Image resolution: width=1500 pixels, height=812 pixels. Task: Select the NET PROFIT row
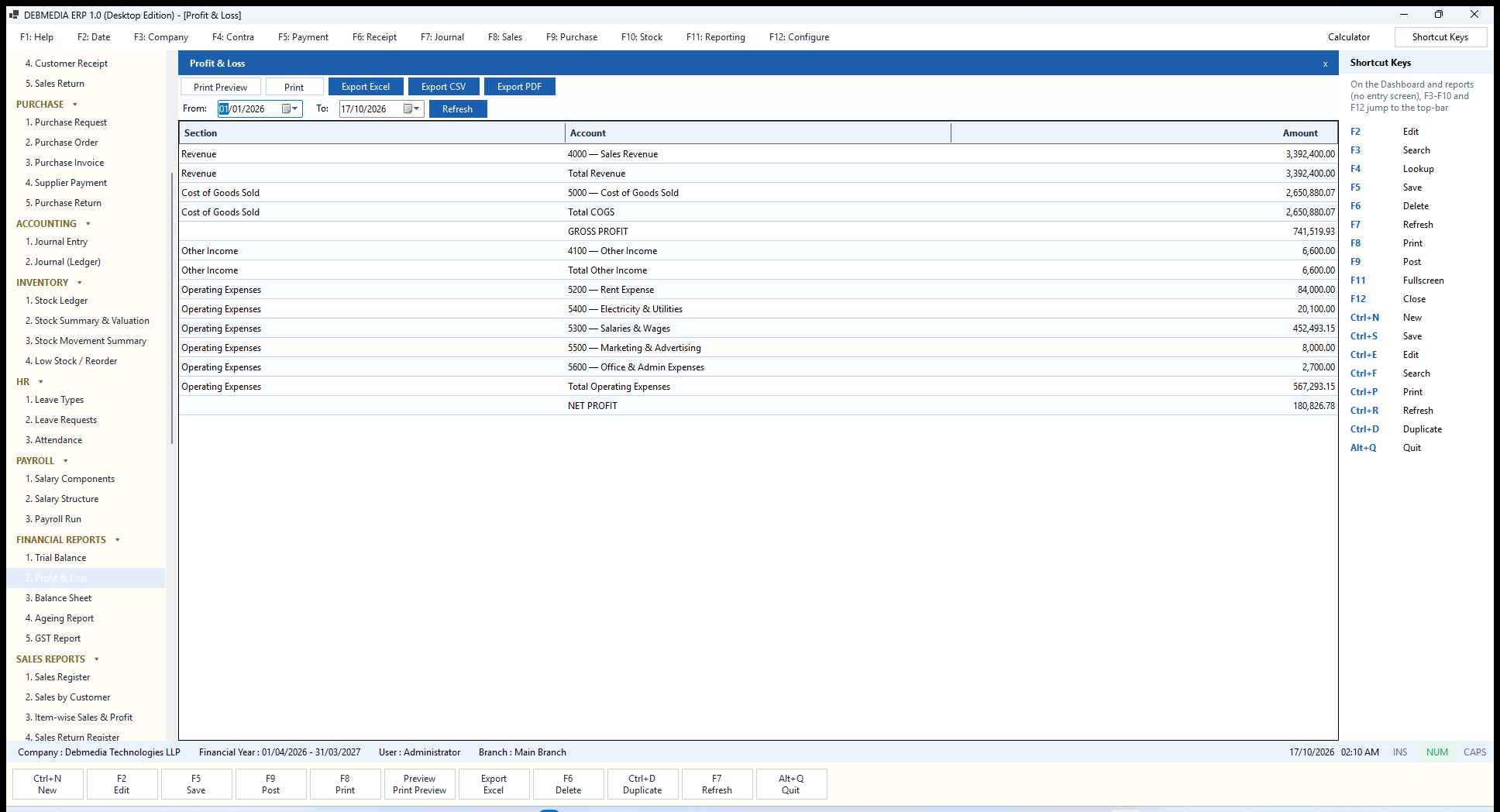(x=758, y=406)
